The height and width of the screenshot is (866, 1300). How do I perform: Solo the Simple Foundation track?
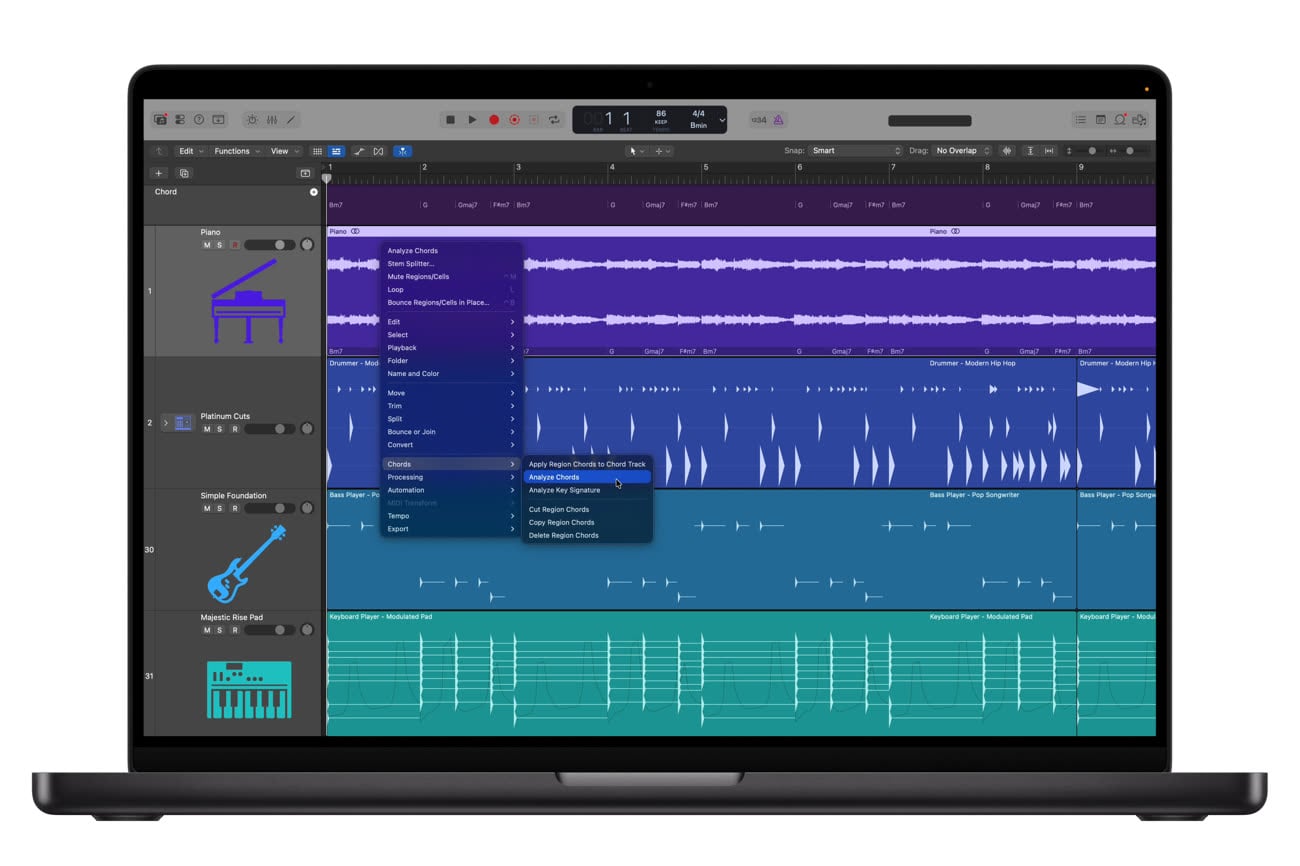[220, 508]
